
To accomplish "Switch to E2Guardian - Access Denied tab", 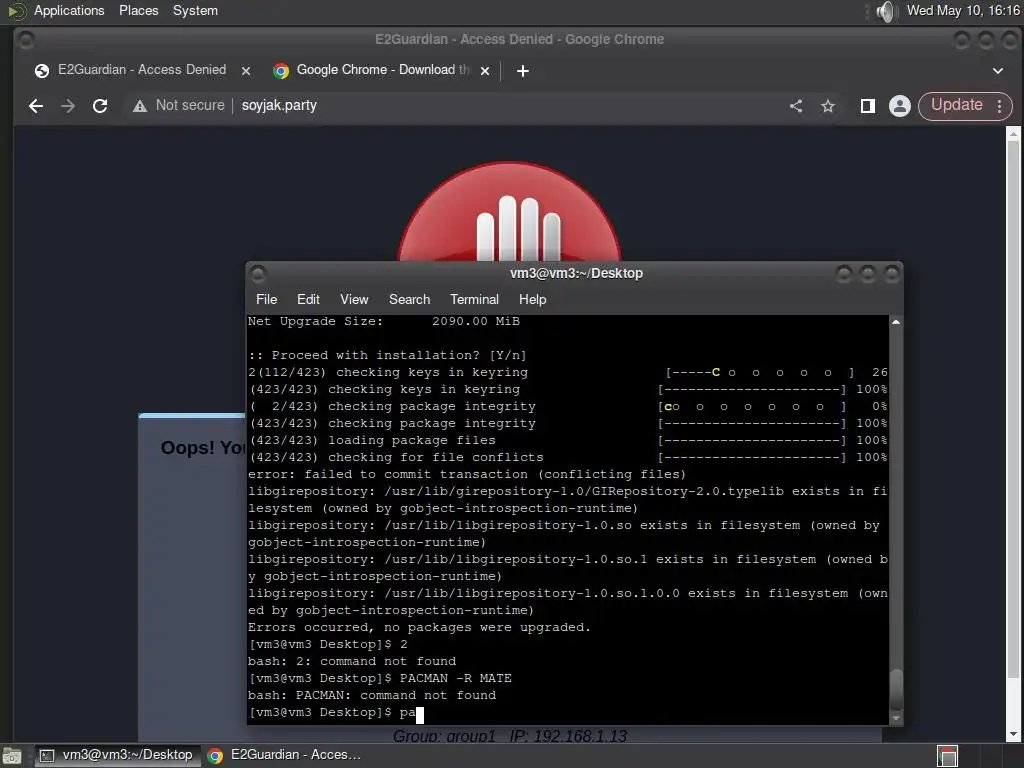I will 142,70.
